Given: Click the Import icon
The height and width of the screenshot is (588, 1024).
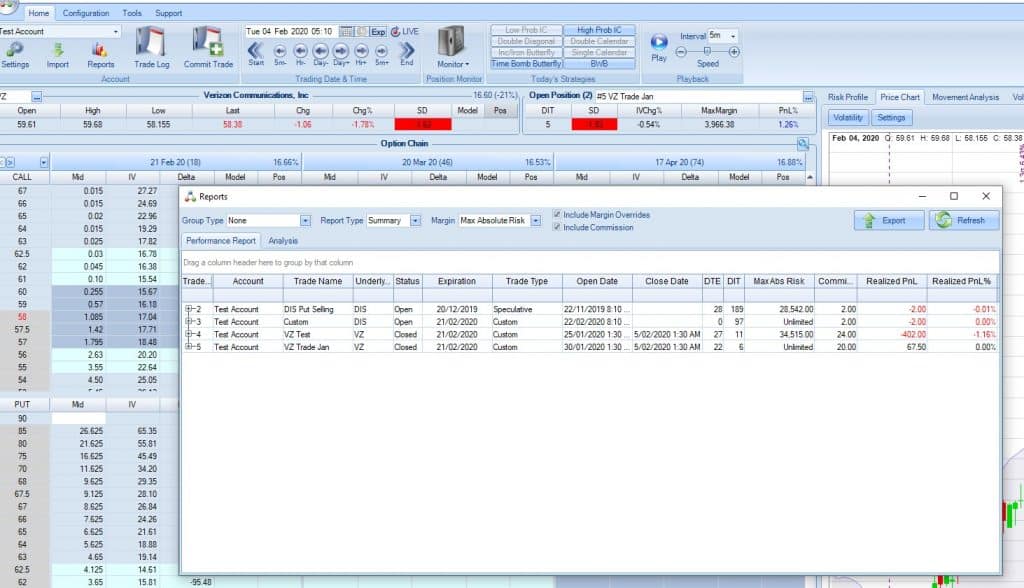Looking at the screenshot, I should tap(57, 50).
